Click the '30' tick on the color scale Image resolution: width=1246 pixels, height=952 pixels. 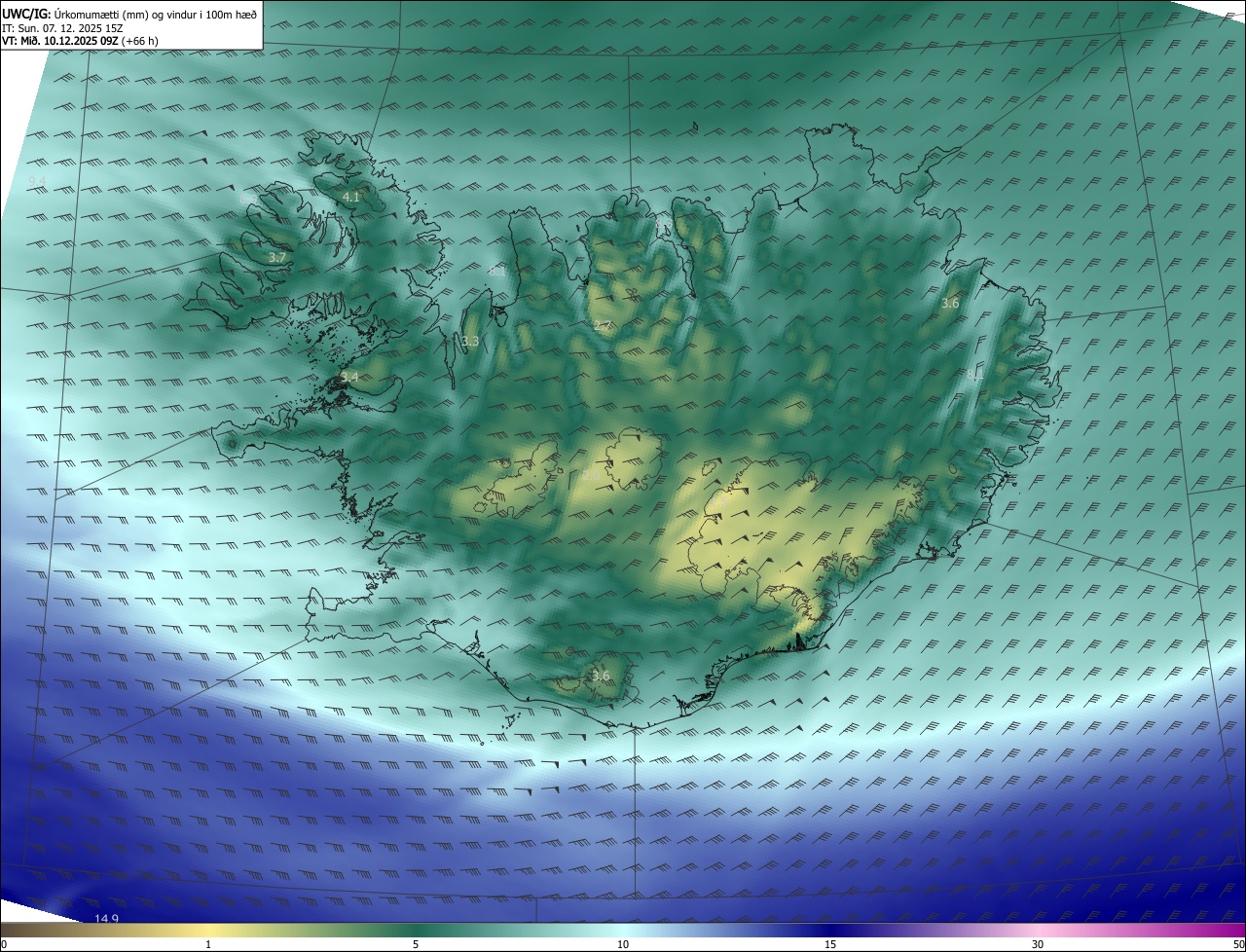click(1038, 944)
